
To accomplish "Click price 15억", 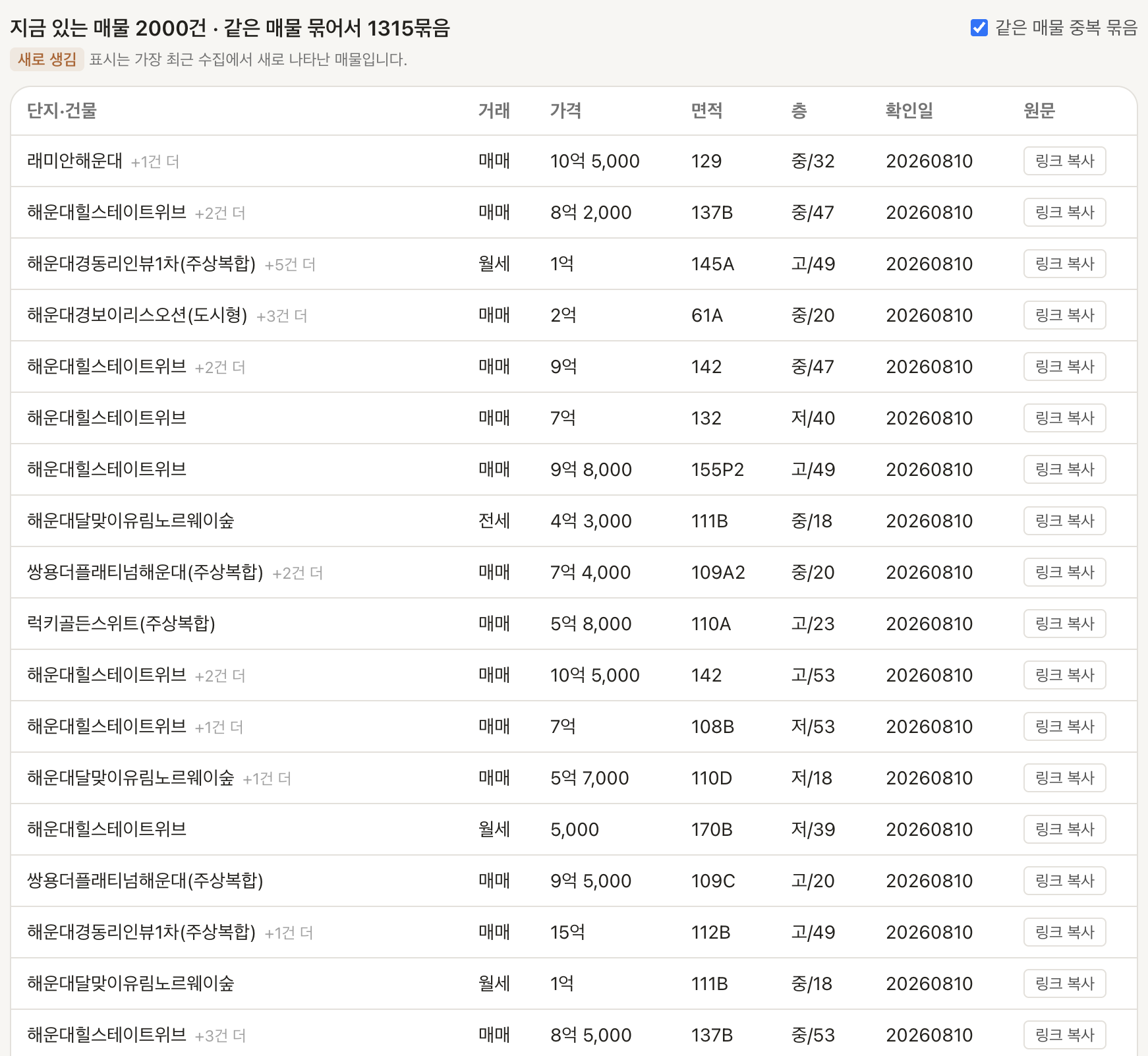I will tap(567, 932).
